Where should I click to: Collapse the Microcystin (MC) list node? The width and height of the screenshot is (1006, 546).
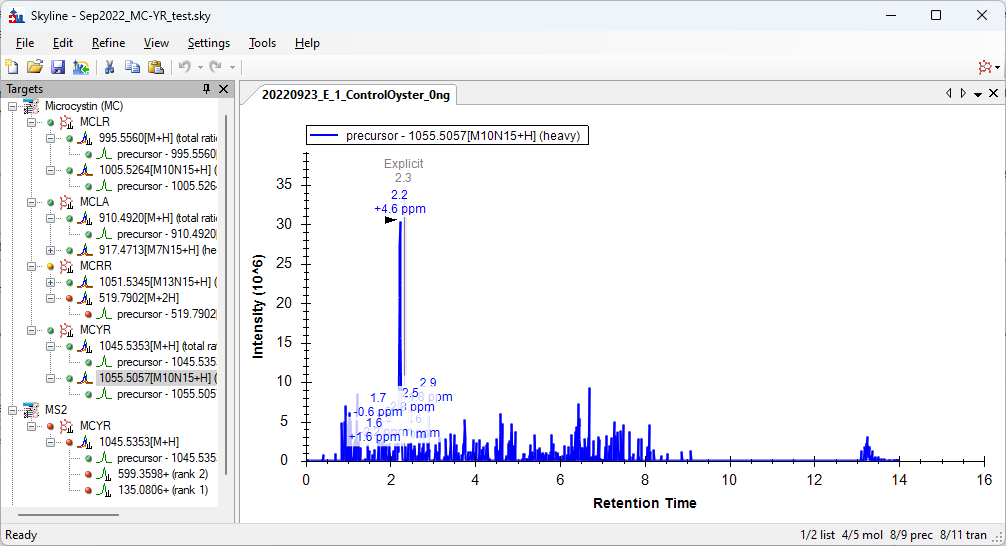[12, 106]
